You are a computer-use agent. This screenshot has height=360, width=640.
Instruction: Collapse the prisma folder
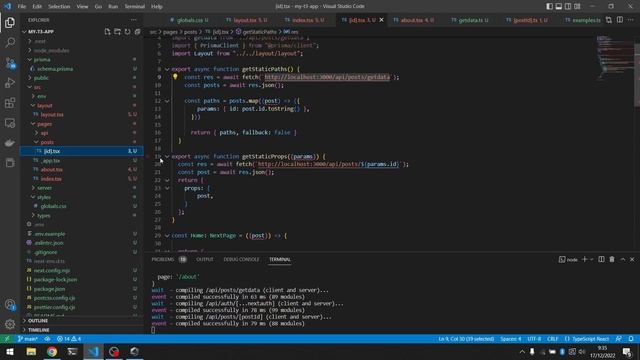click(30, 59)
